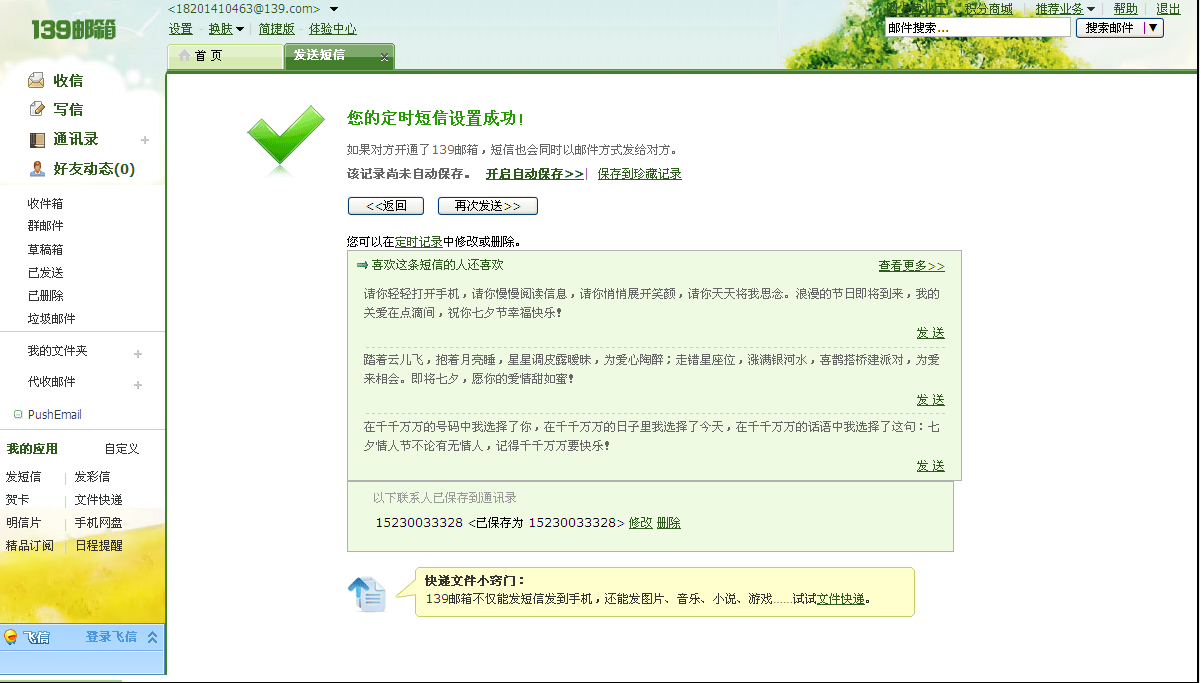Image resolution: width=1201 pixels, height=683 pixels.
Task: Click the <<返回 button
Action: (x=386, y=206)
